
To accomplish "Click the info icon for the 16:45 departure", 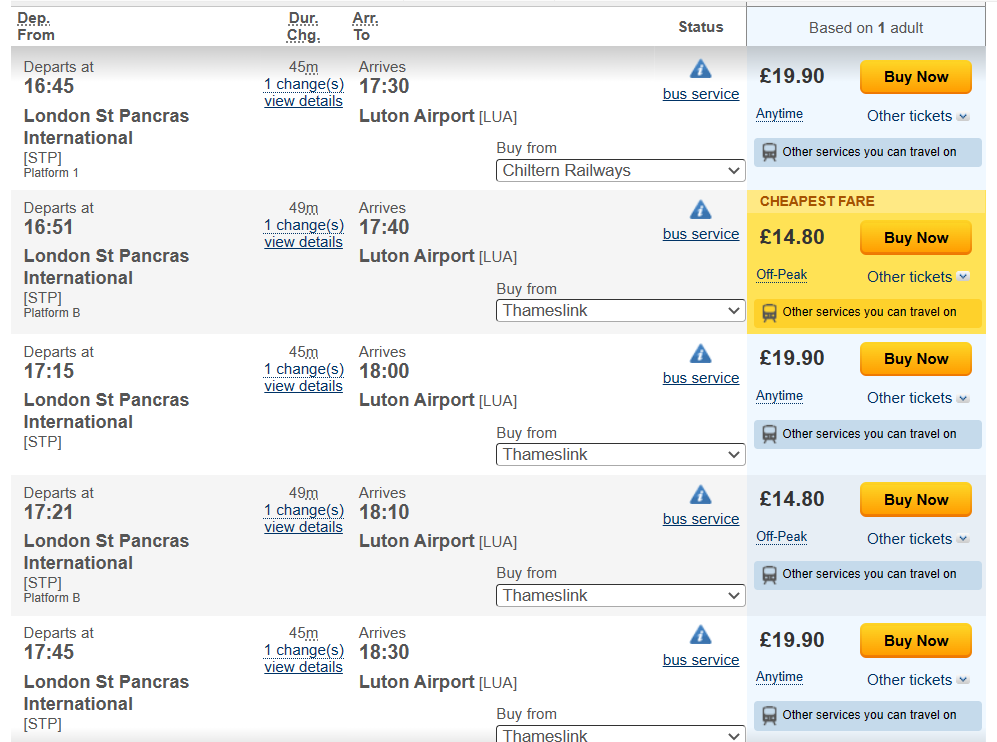I will coord(701,69).
